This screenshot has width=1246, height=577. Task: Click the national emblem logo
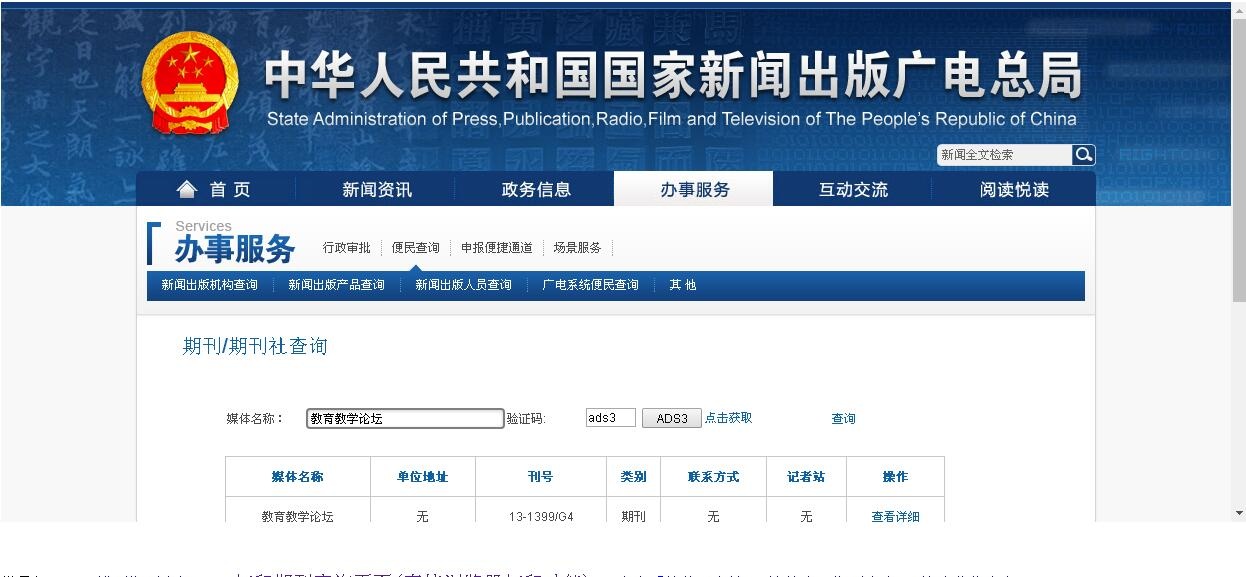[190, 82]
